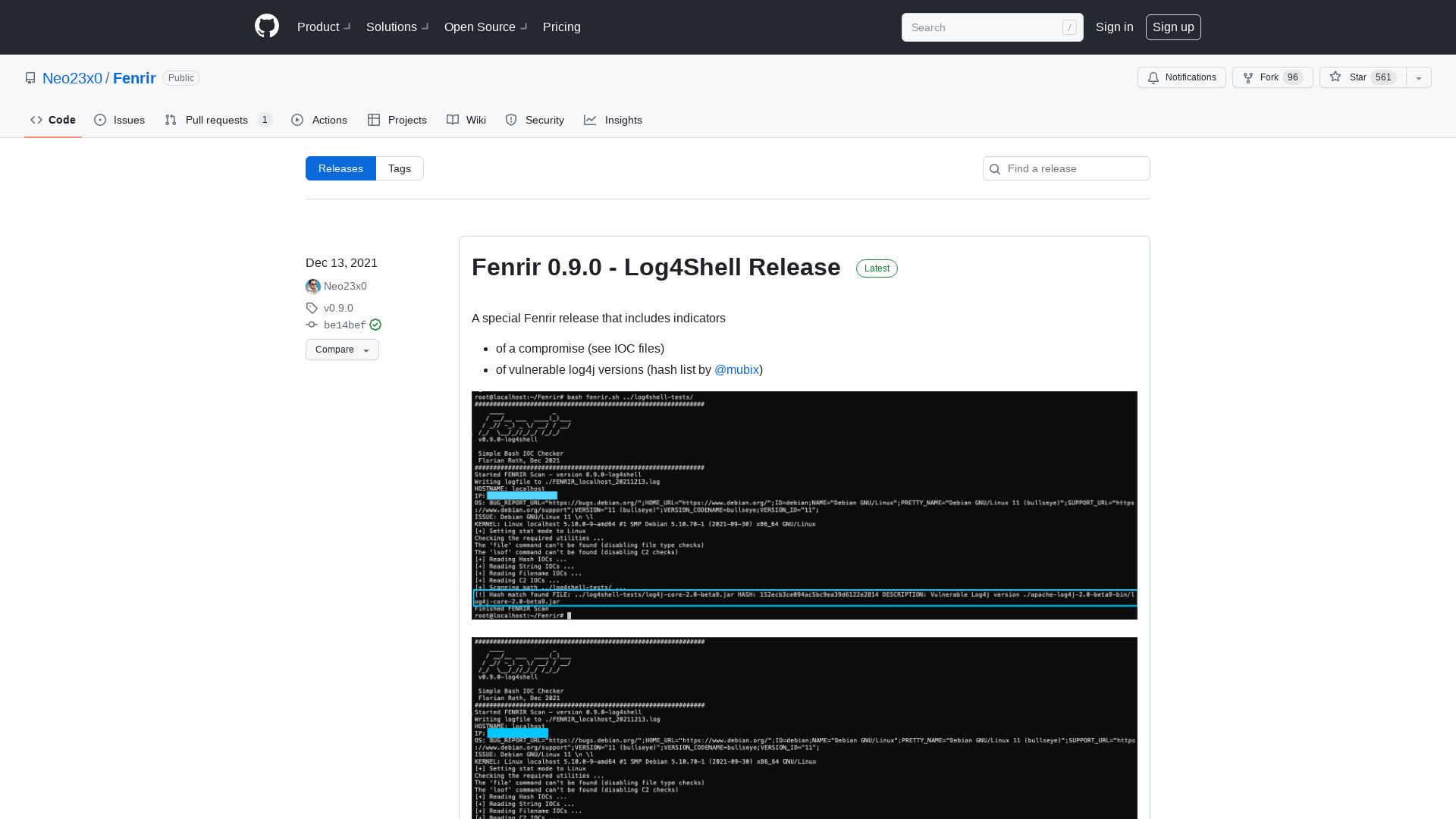Select the Releases tab button
The width and height of the screenshot is (1456, 819).
340,168
